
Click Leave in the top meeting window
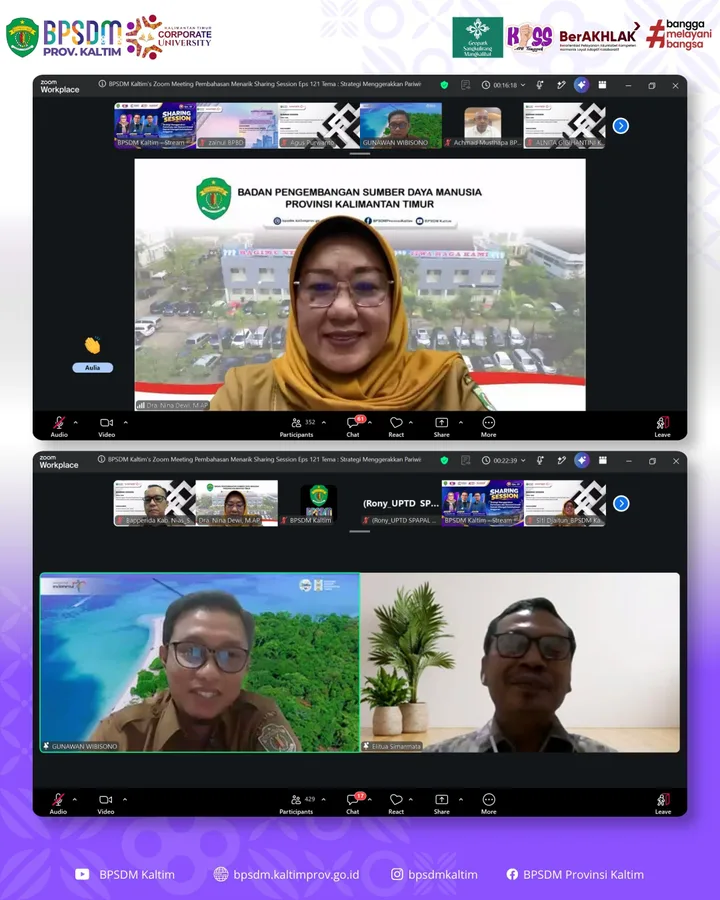click(x=663, y=426)
